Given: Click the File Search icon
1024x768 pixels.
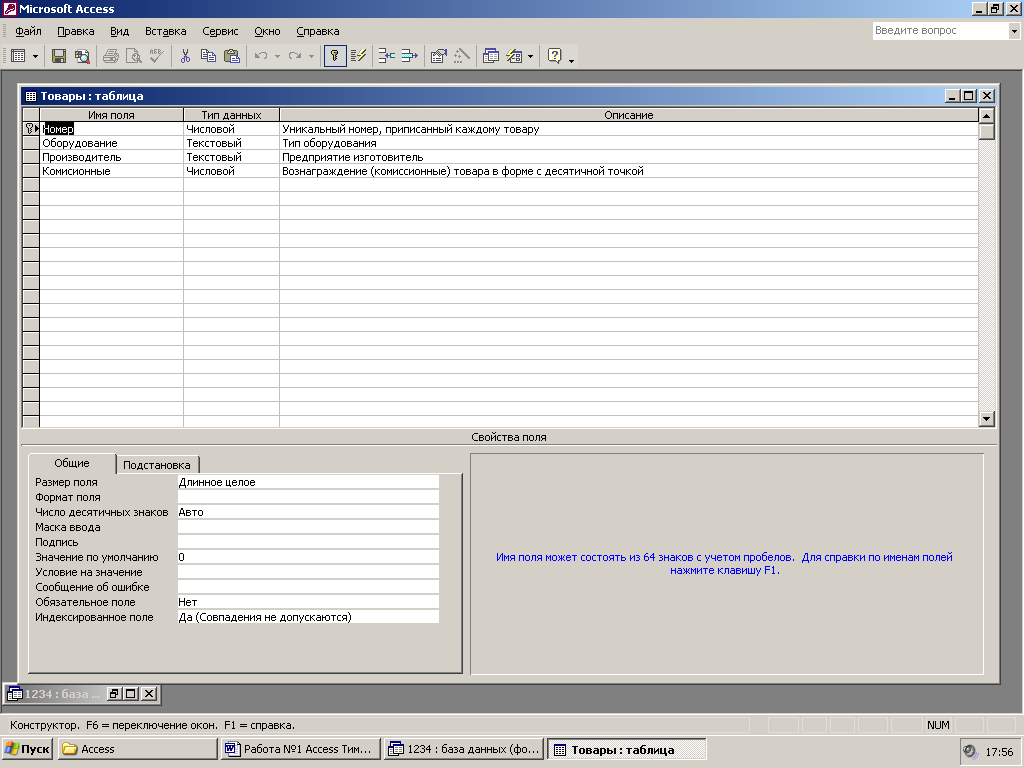Looking at the screenshot, I should [82, 56].
